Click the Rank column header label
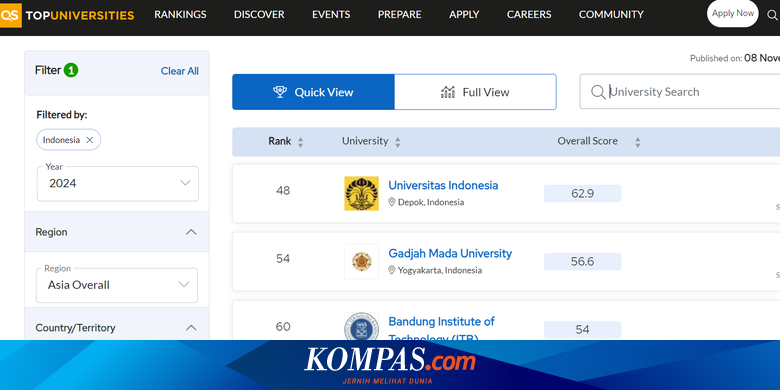 280,141
